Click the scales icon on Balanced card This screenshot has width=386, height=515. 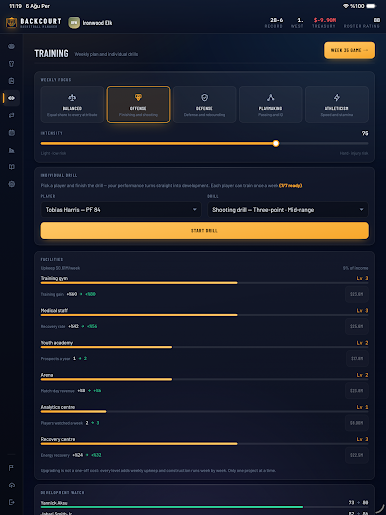[72, 97]
